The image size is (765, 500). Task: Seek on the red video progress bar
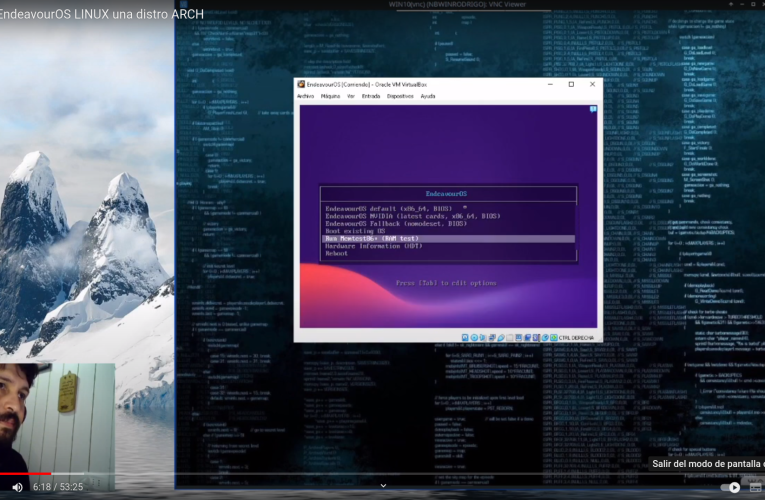click(25, 473)
